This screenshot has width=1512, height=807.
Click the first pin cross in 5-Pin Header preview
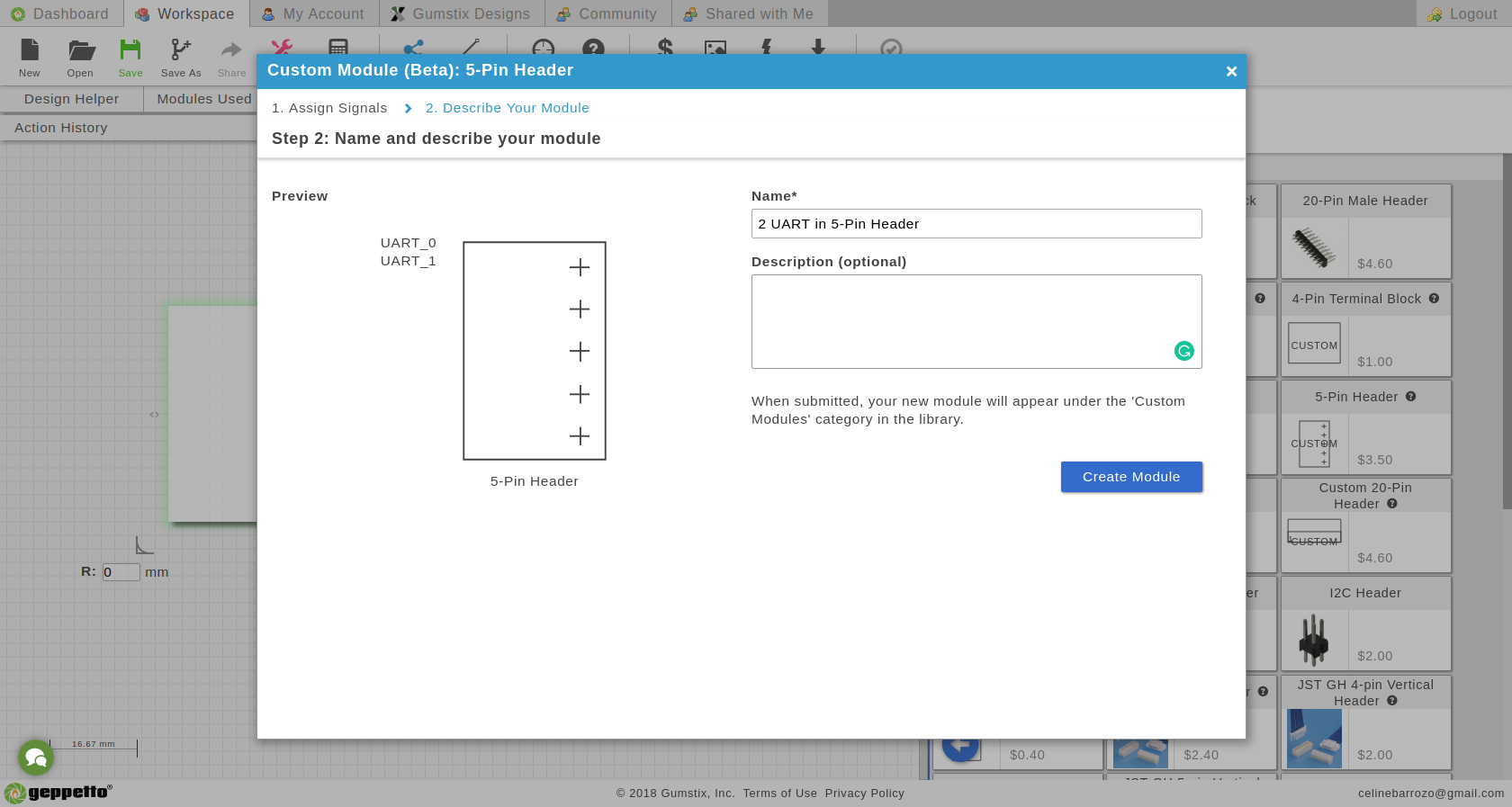coord(580,267)
